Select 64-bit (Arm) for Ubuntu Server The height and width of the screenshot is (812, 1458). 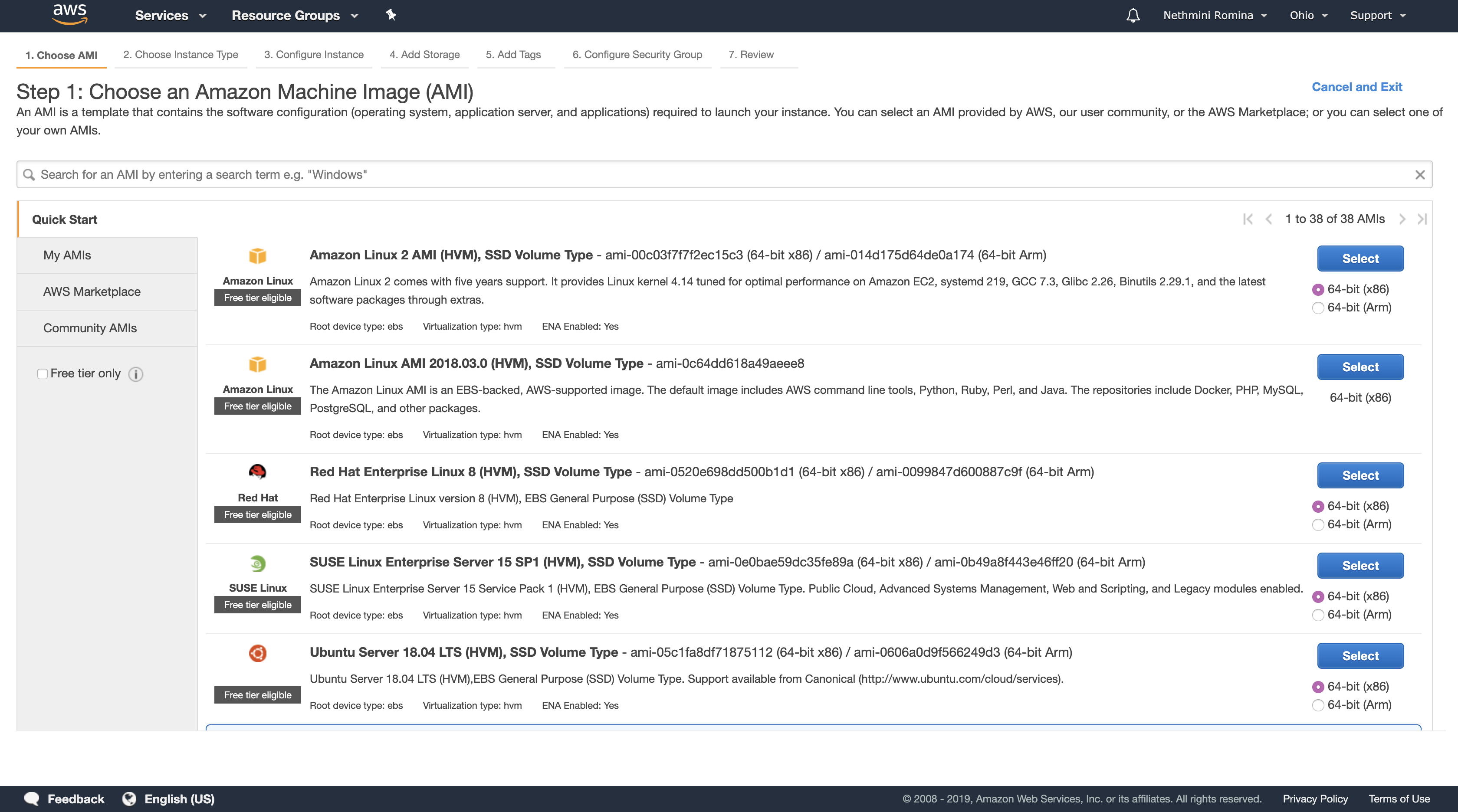pos(1318,705)
